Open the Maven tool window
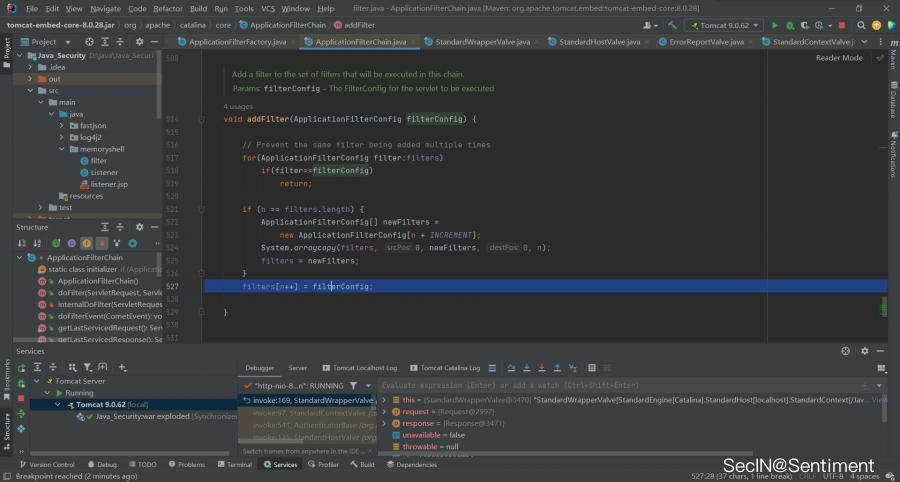 point(892,62)
